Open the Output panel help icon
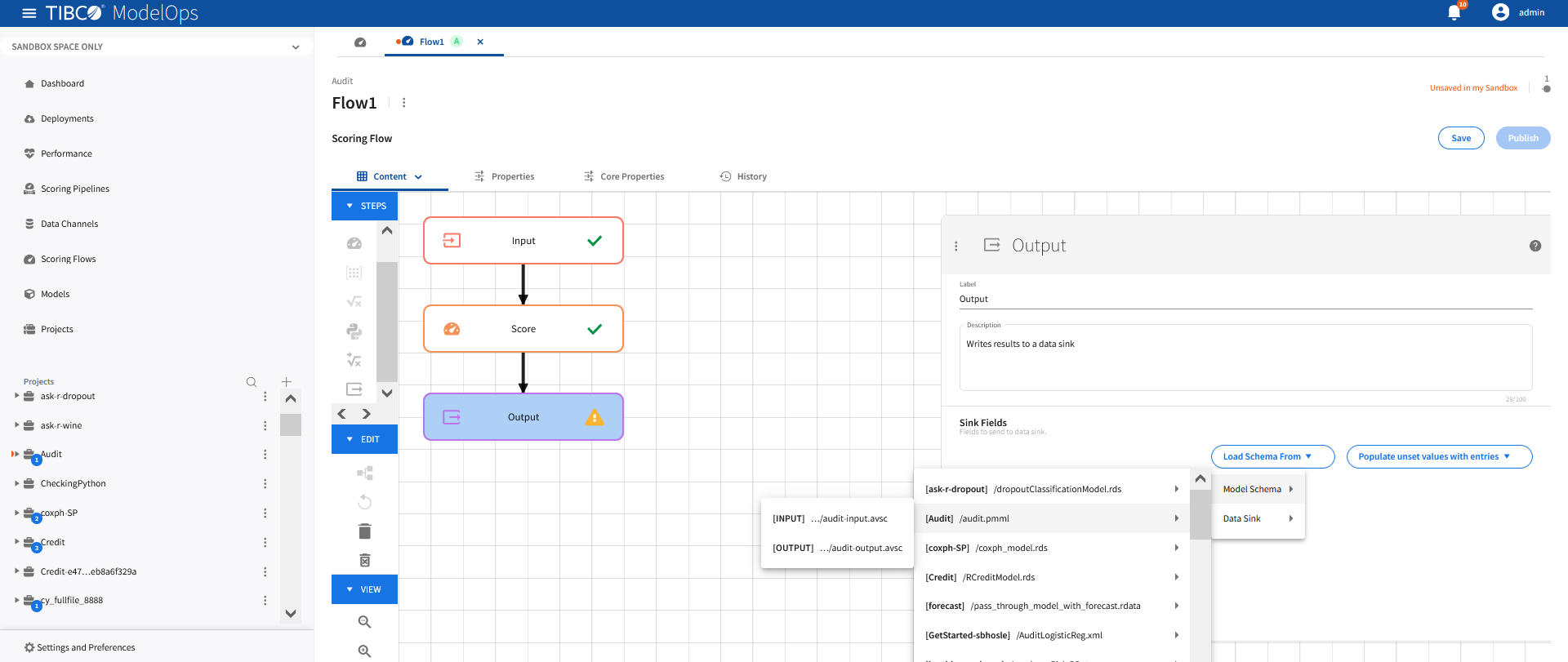 point(1535,246)
